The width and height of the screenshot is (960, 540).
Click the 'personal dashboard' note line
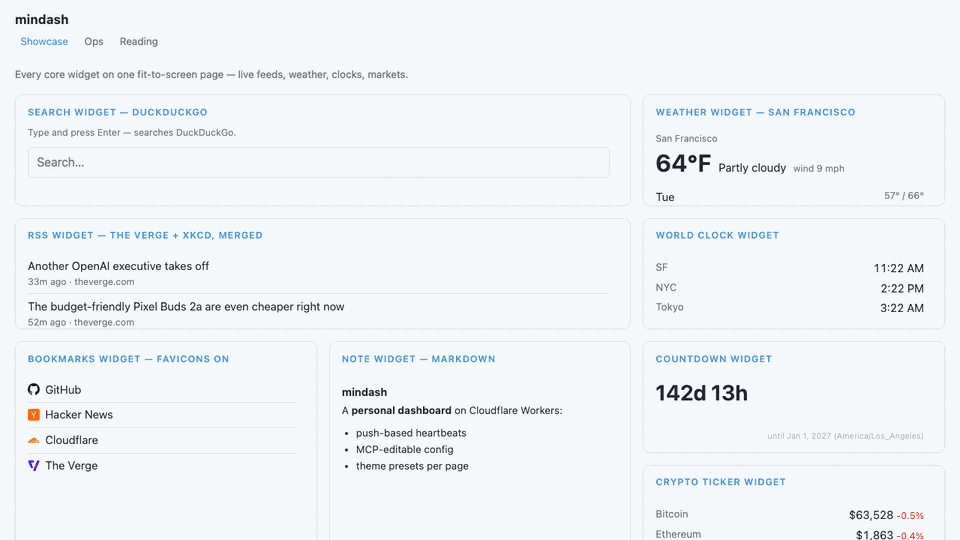452,410
